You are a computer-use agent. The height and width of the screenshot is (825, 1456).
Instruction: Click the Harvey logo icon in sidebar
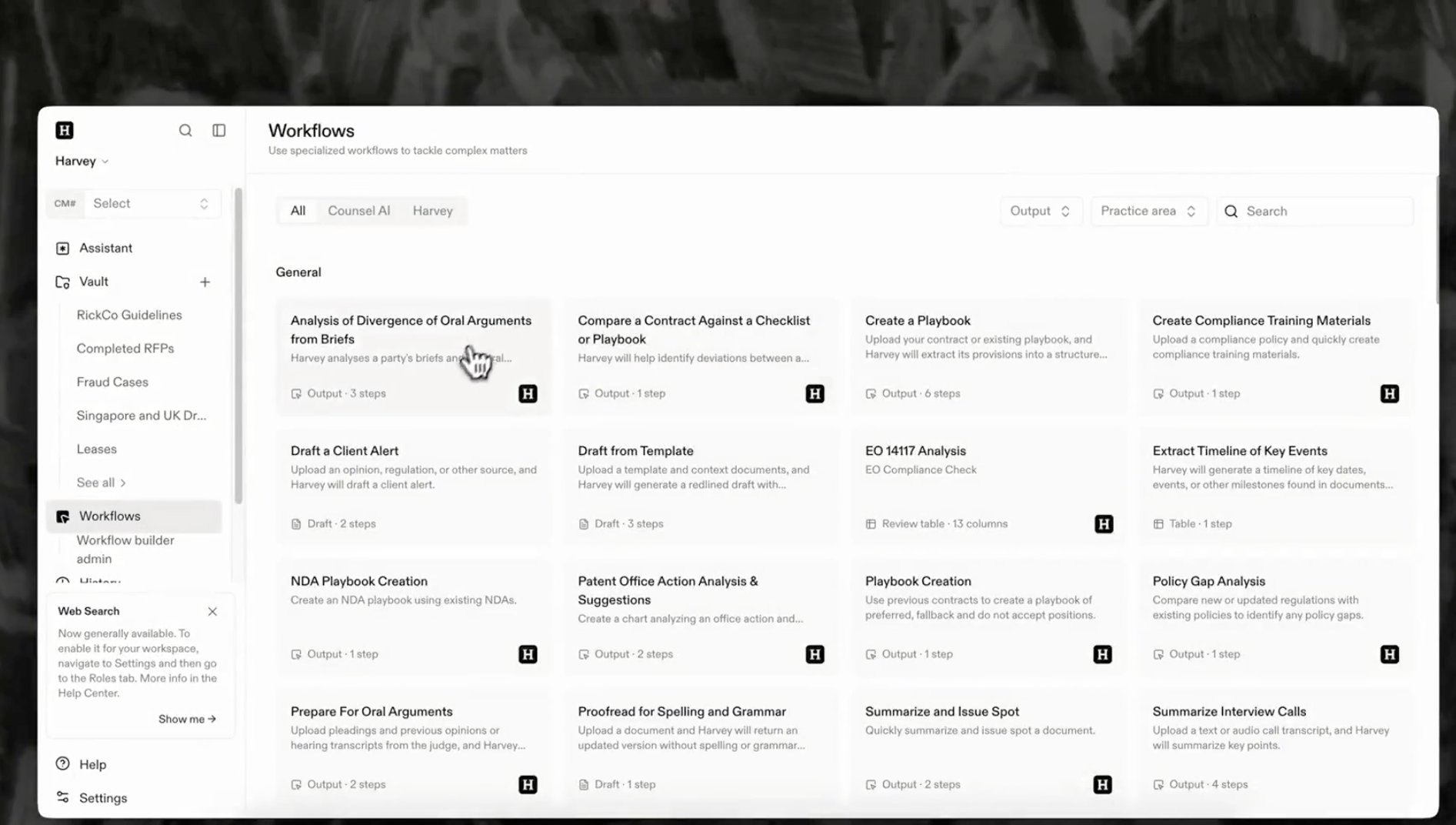(65, 130)
